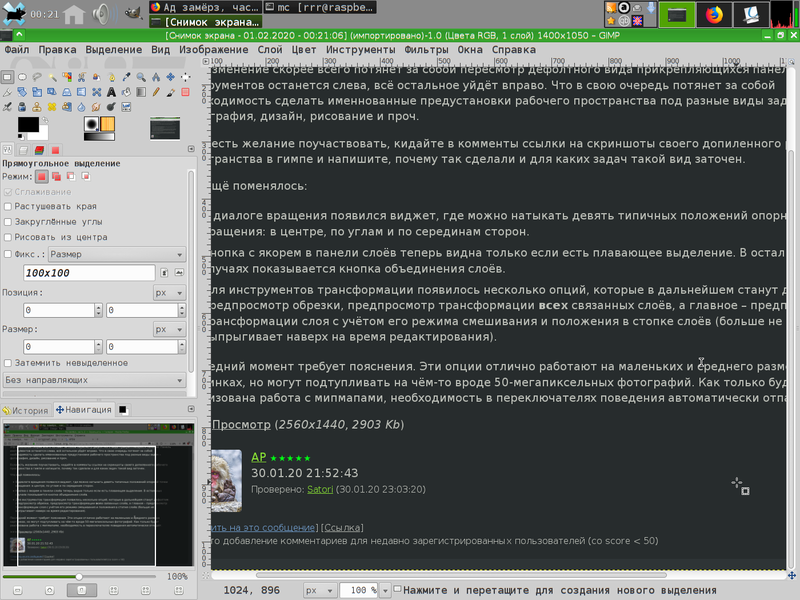
Task: Select the Scissors Select tool
Action: (x=82, y=77)
